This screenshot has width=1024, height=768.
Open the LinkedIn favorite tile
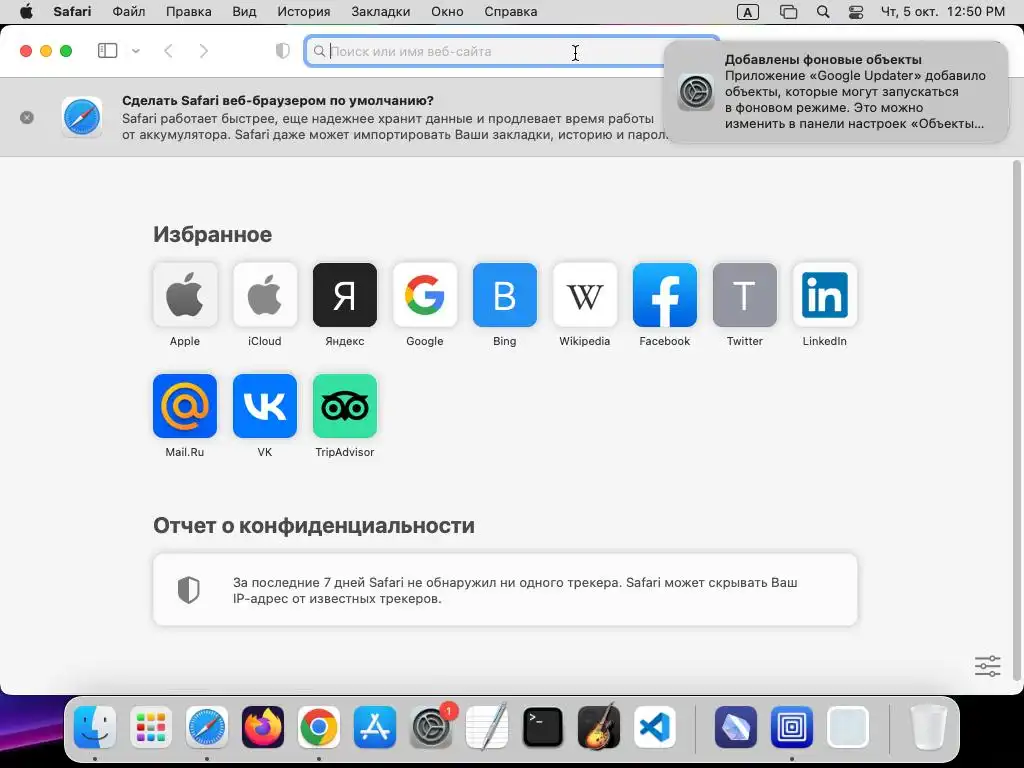click(x=825, y=295)
